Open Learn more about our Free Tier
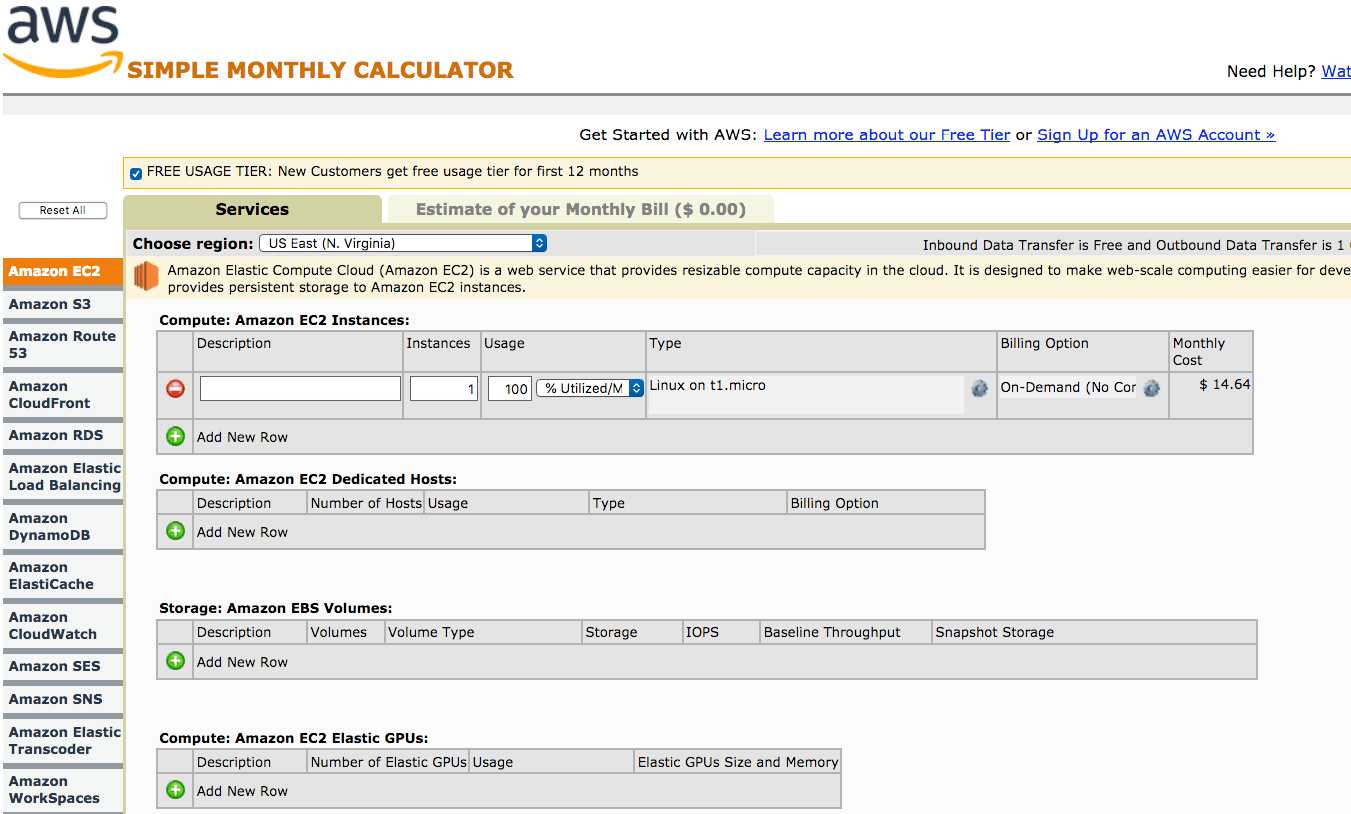The width and height of the screenshot is (1351, 814). 887,135
